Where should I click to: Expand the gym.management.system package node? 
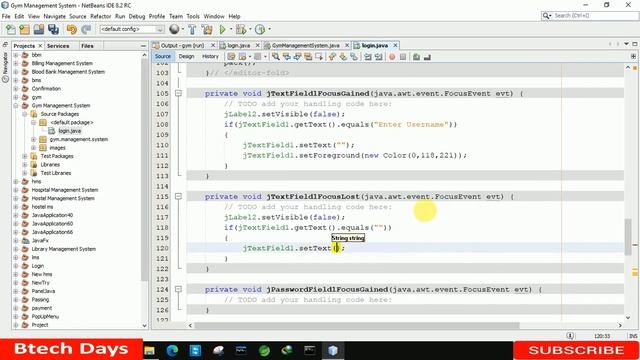coord(33,139)
